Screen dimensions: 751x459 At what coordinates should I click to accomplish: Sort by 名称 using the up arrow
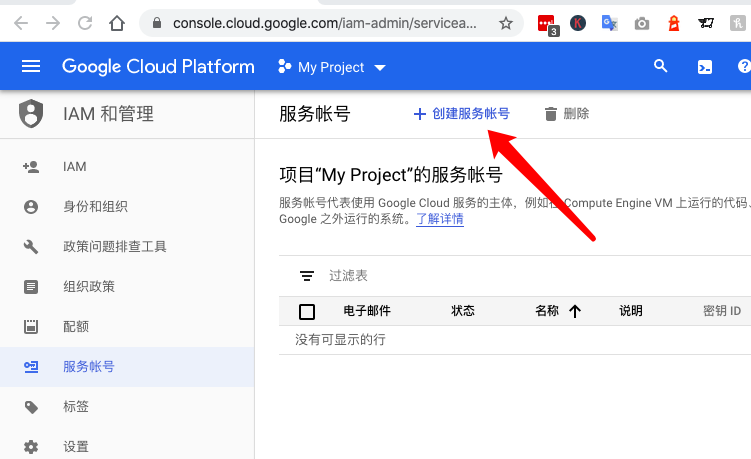(x=575, y=311)
